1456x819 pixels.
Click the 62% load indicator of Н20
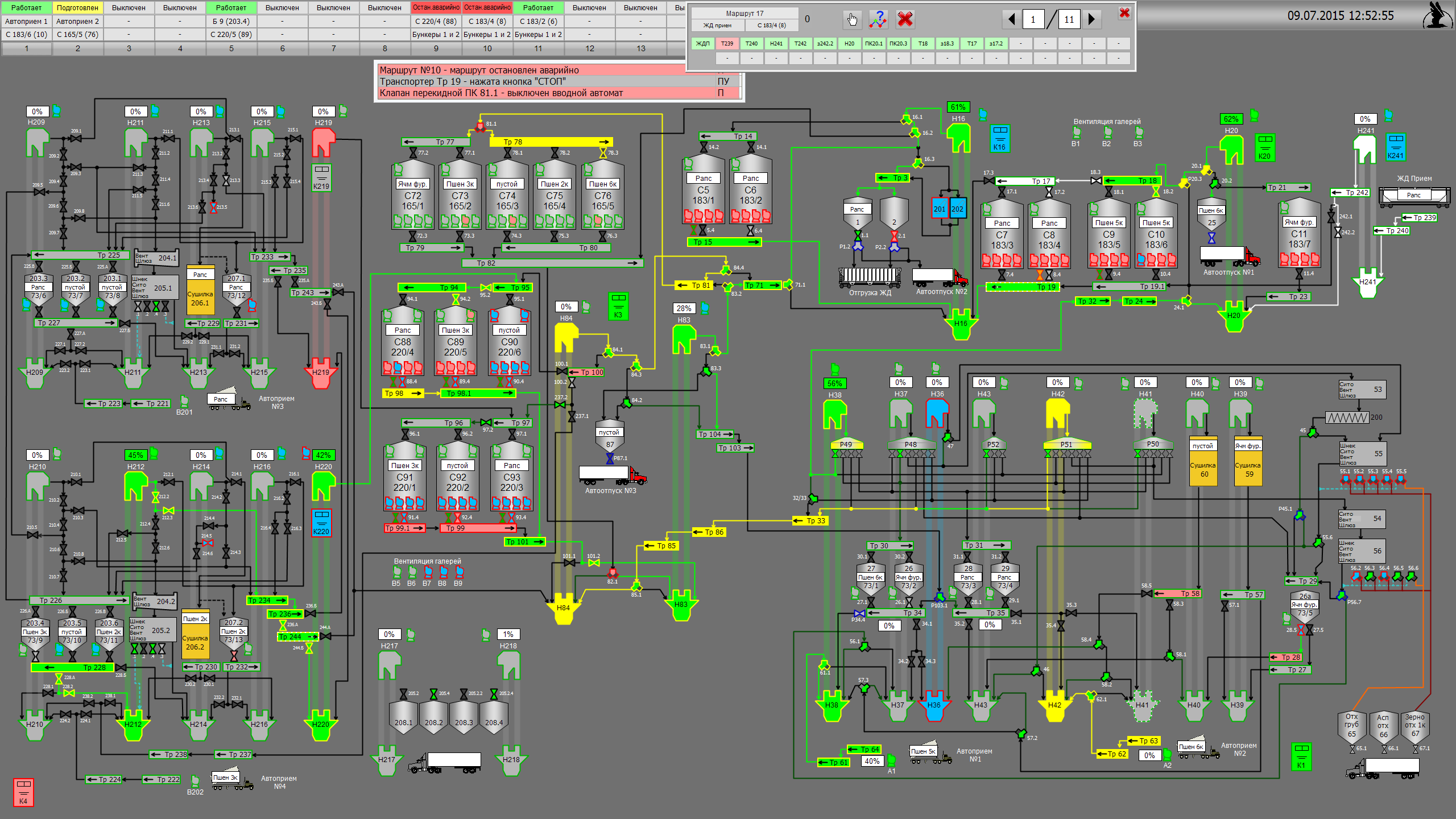(x=1231, y=119)
